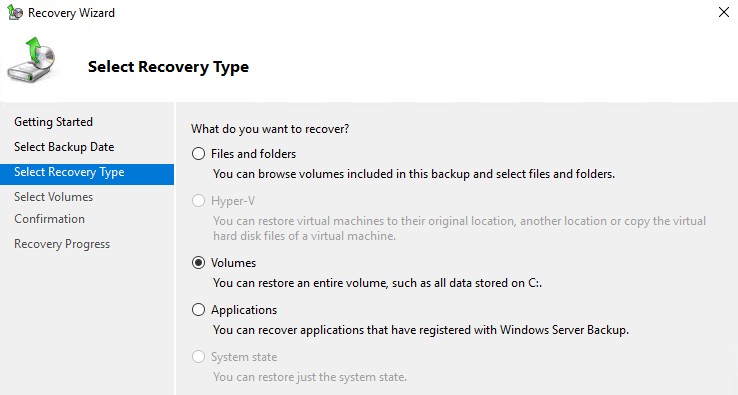This screenshot has width=738, height=395.
Task: Close the Recovery Wizard window
Action: tap(724, 12)
